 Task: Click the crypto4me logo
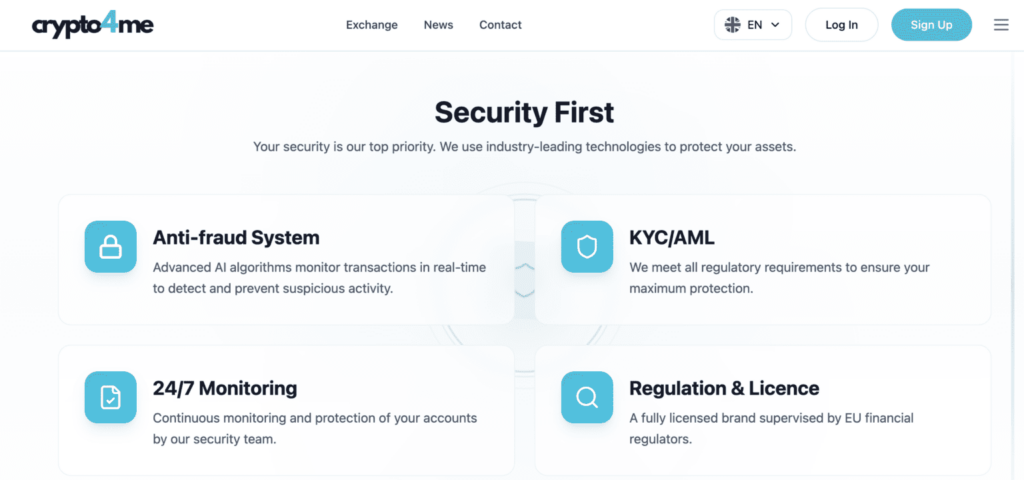(92, 25)
